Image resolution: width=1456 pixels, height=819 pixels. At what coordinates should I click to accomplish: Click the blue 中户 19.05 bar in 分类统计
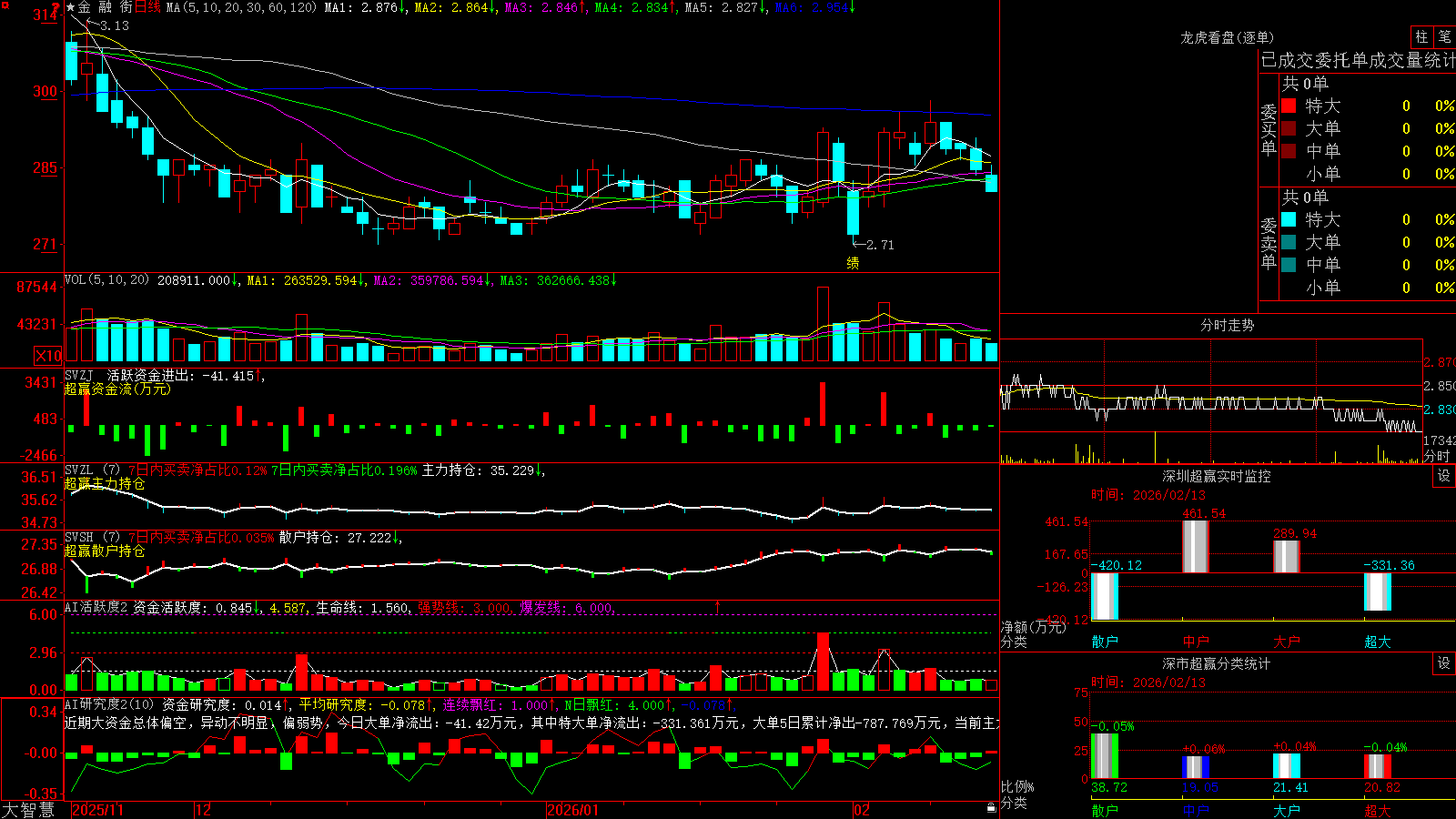[x=1196, y=767]
